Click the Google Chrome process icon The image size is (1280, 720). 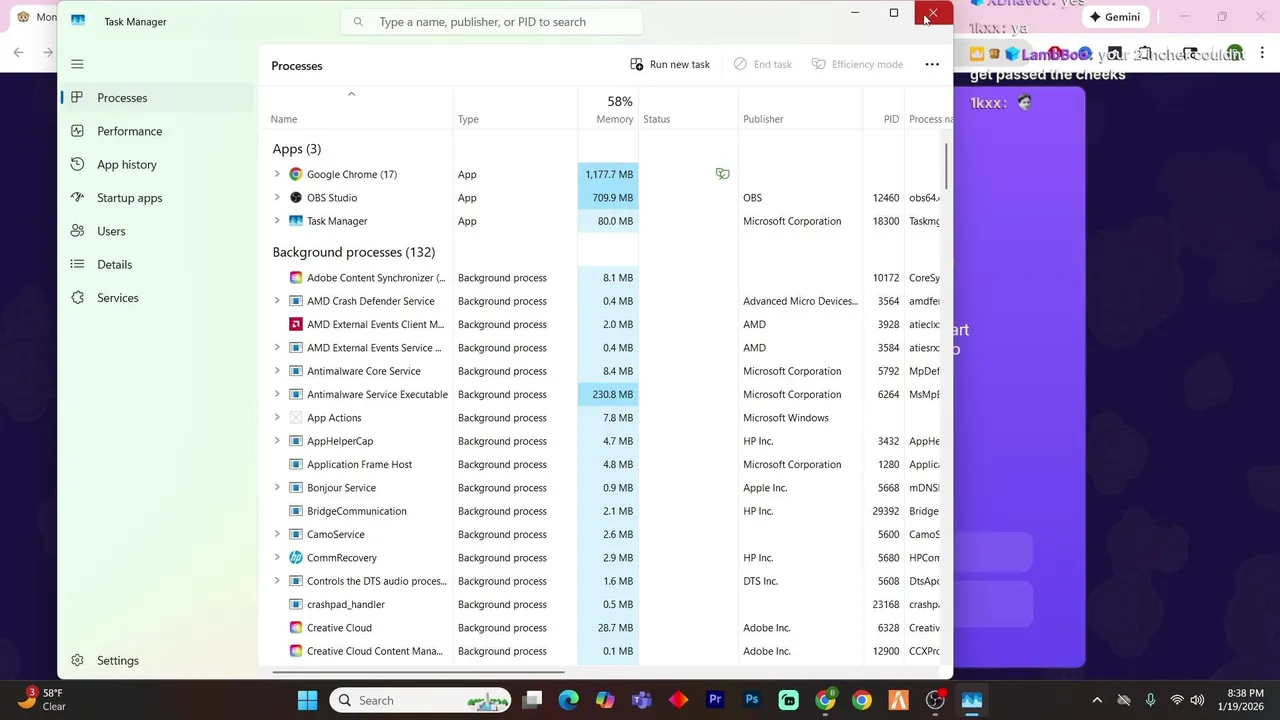[x=296, y=174]
